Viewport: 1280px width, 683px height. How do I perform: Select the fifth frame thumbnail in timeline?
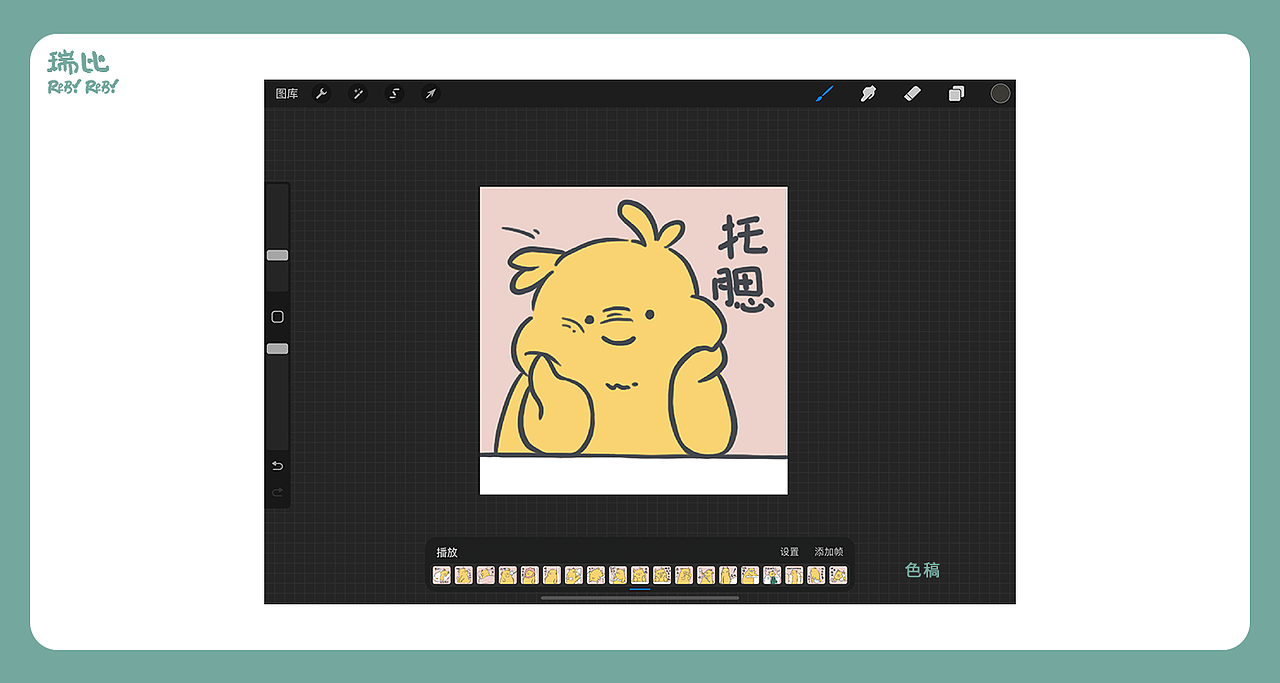pyautogui.click(x=530, y=575)
